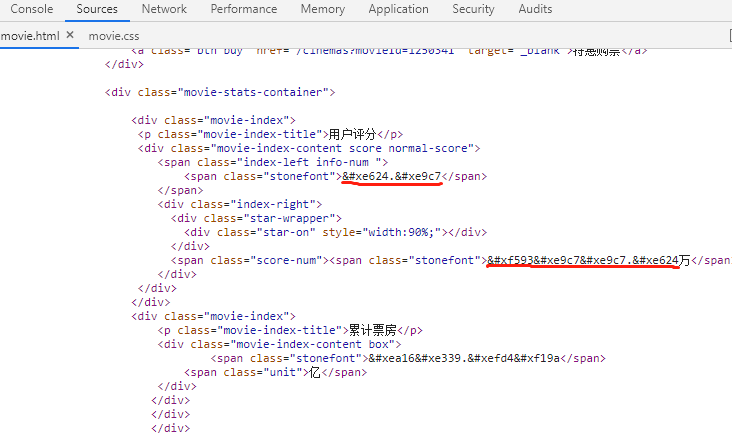Switch to the Application tab

click(x=398, y=9)
